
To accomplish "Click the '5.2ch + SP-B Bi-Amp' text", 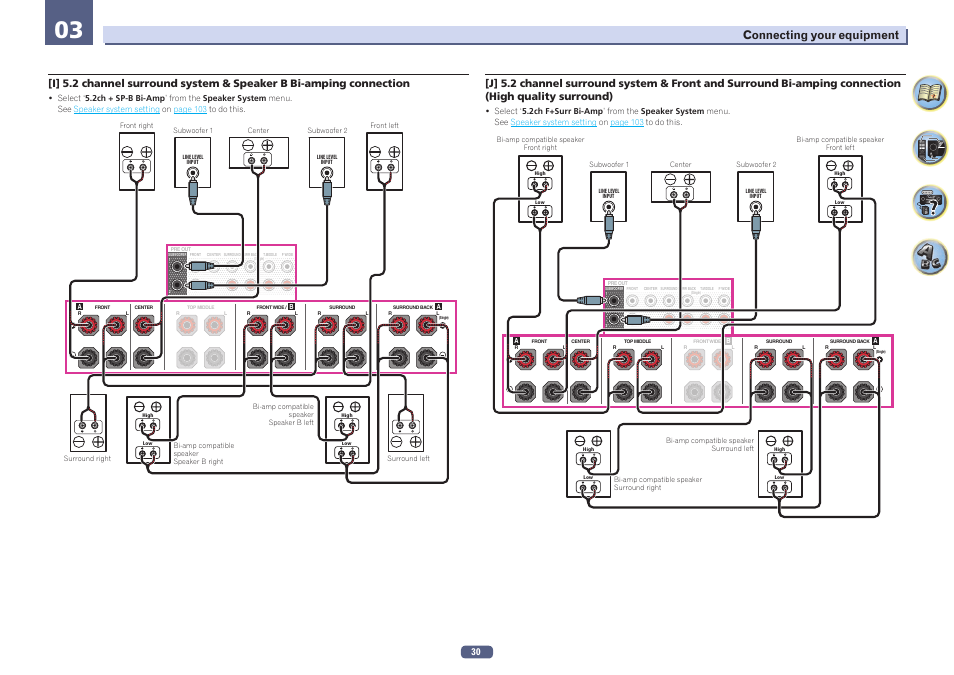I will coord(125,98).
